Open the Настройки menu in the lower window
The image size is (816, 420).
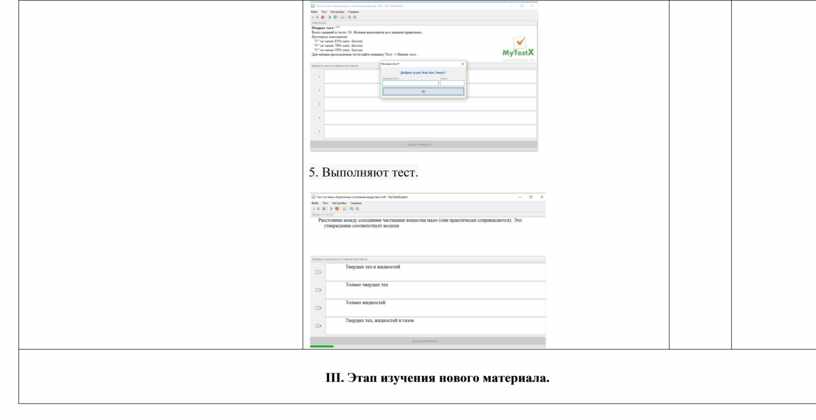tap(339, 203)
